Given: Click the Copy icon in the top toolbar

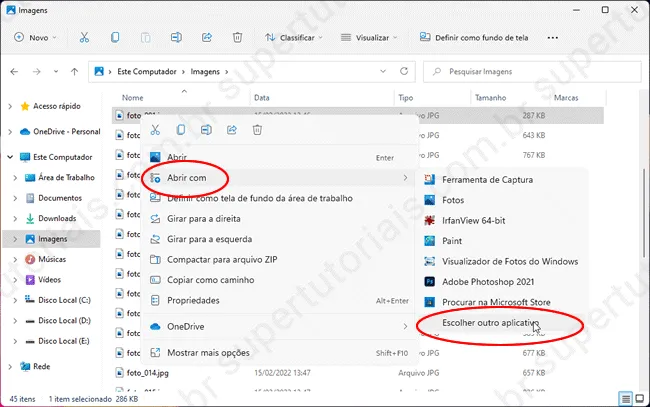Looking at the screenshot, I should [x=115, y=38].
